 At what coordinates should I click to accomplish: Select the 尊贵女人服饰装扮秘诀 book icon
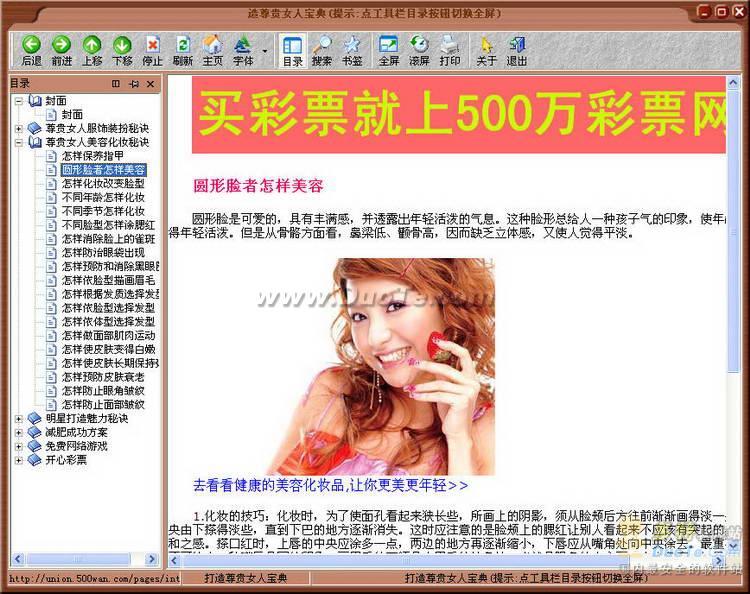point(34,128)
